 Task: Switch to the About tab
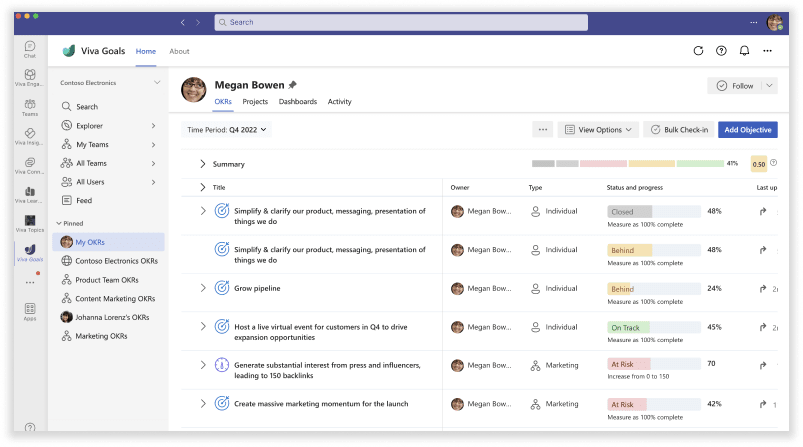point(179,51)
